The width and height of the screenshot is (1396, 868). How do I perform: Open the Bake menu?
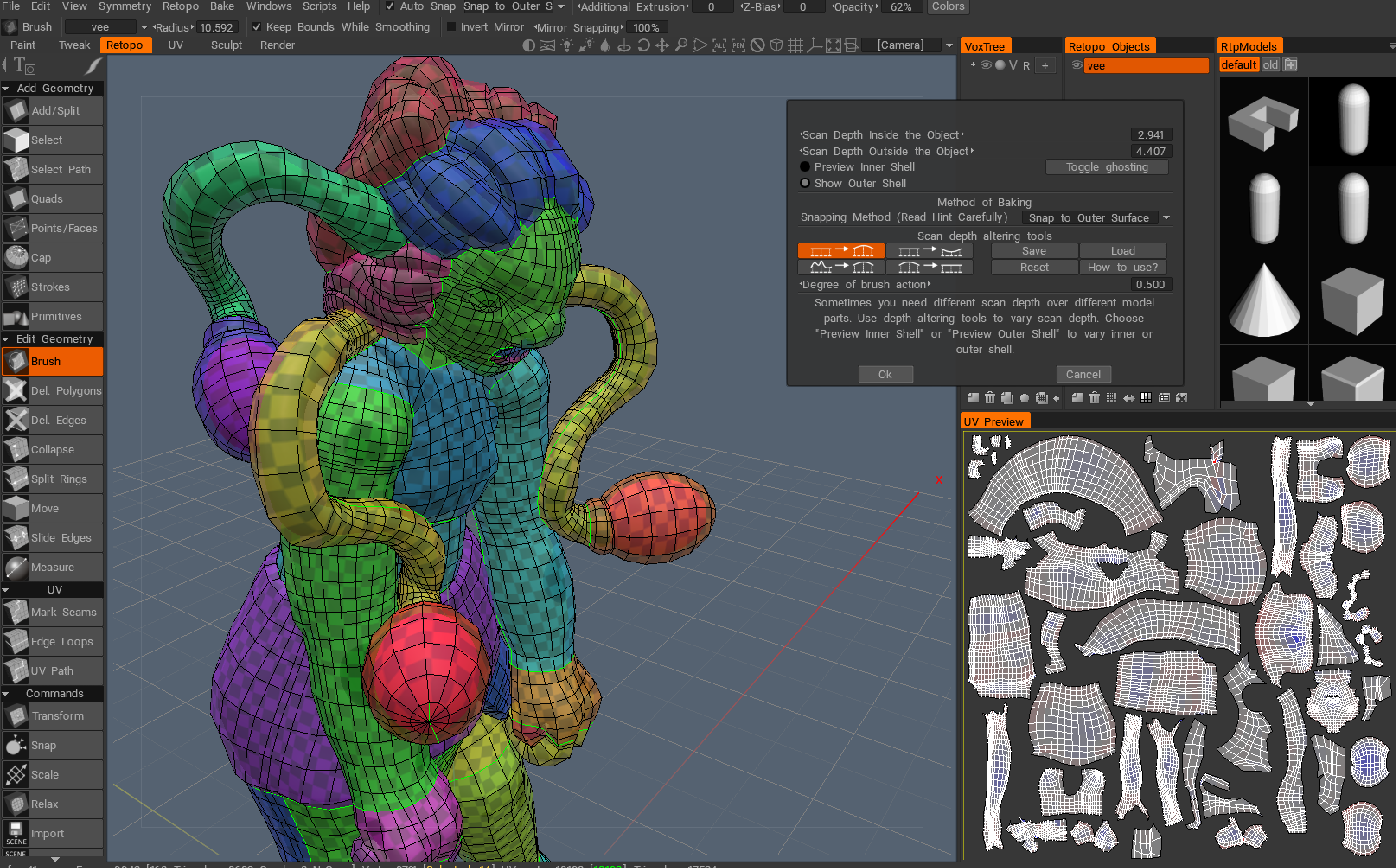(x=221, y=6)
